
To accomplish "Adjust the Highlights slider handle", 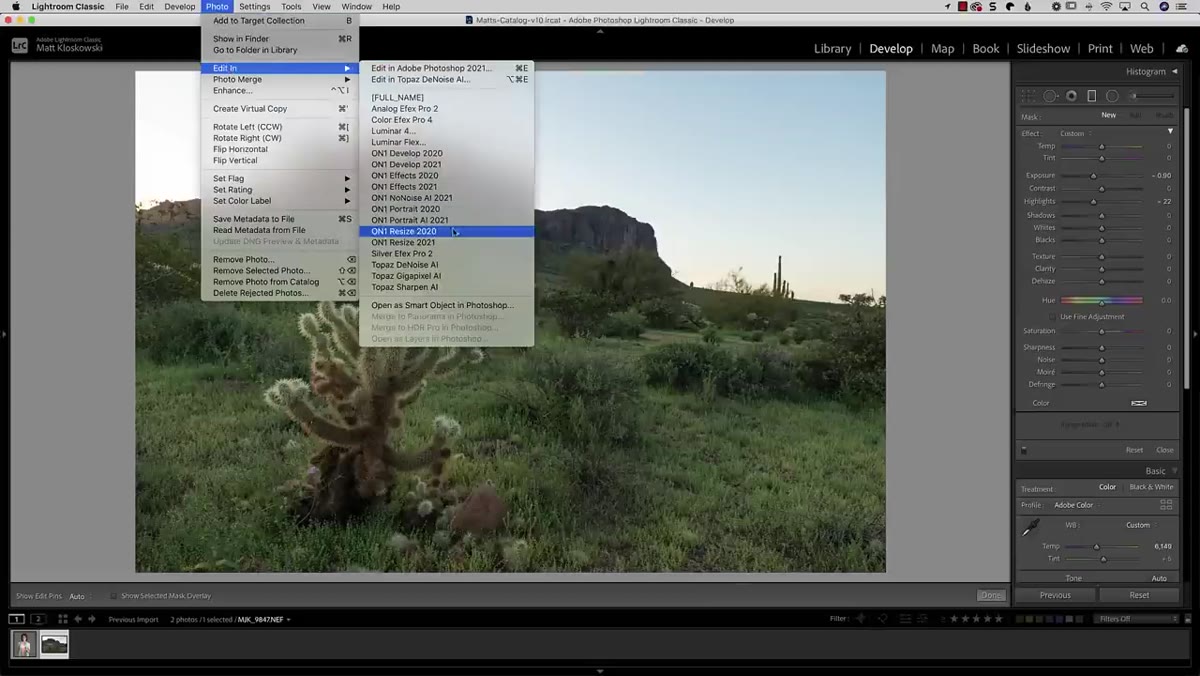I will (x=1093, y=202).
